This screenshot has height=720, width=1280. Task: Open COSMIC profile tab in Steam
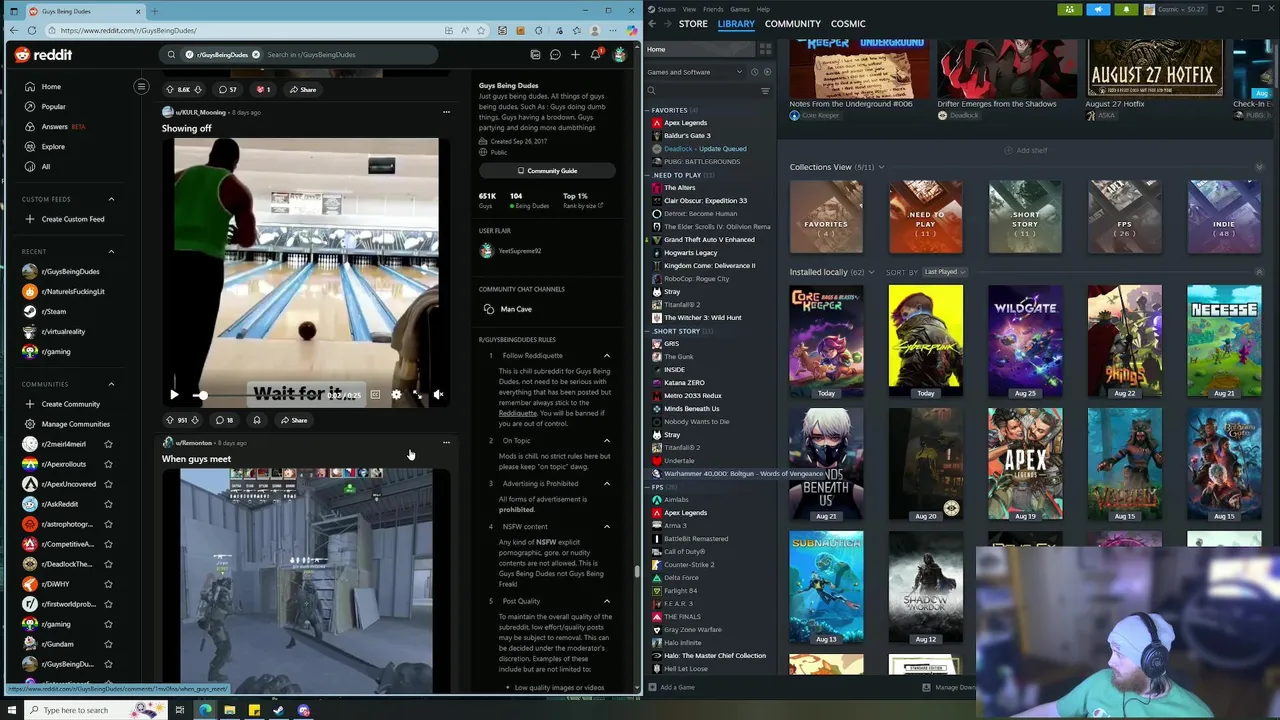pos(848,24)
